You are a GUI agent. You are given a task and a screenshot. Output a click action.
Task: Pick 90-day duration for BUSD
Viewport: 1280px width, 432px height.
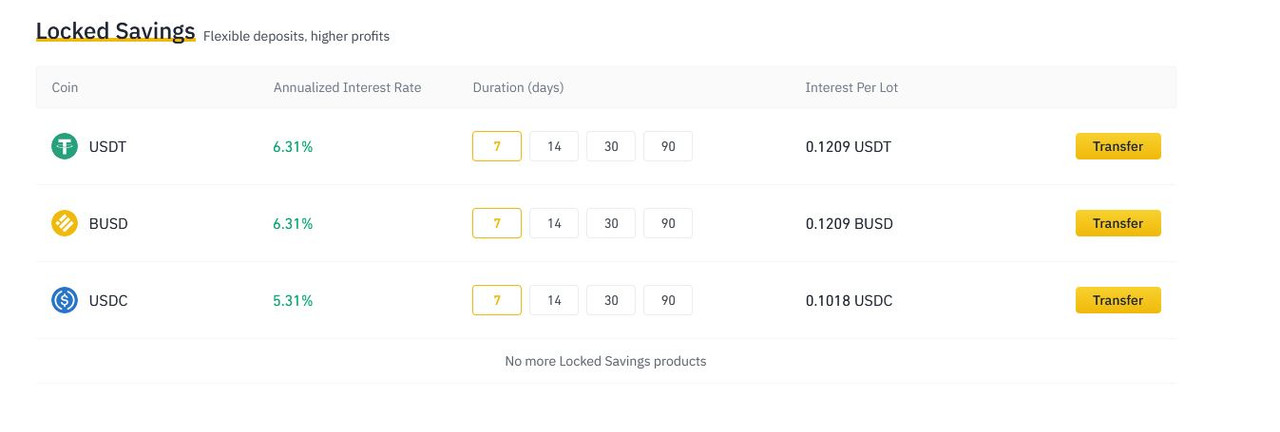(x=668, y=224)
